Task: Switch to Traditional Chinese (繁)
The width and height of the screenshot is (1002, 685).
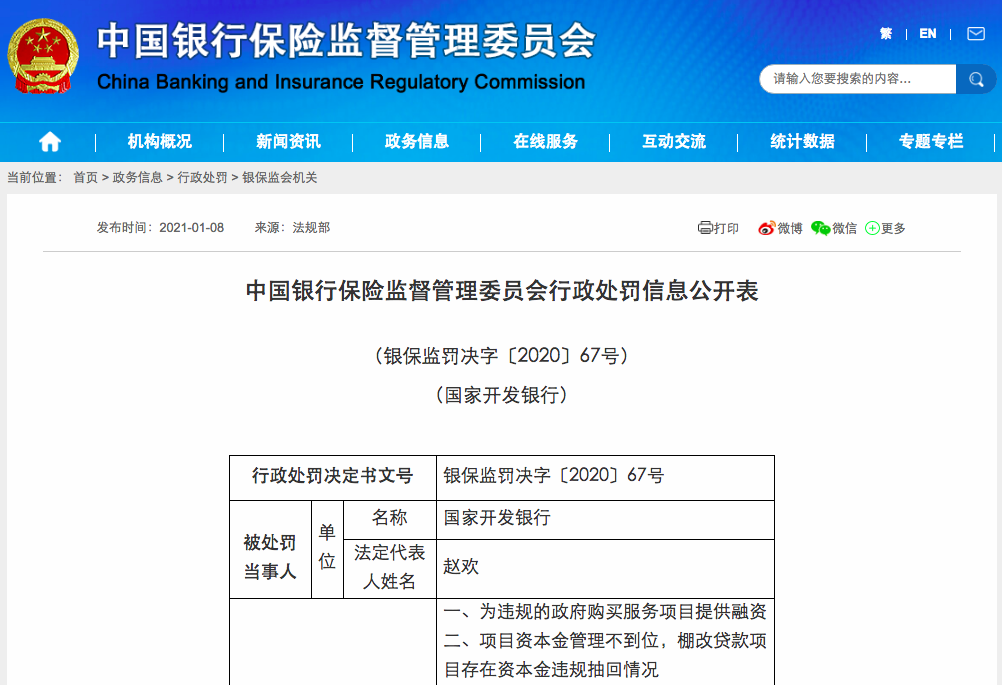Action: [886, 34]
